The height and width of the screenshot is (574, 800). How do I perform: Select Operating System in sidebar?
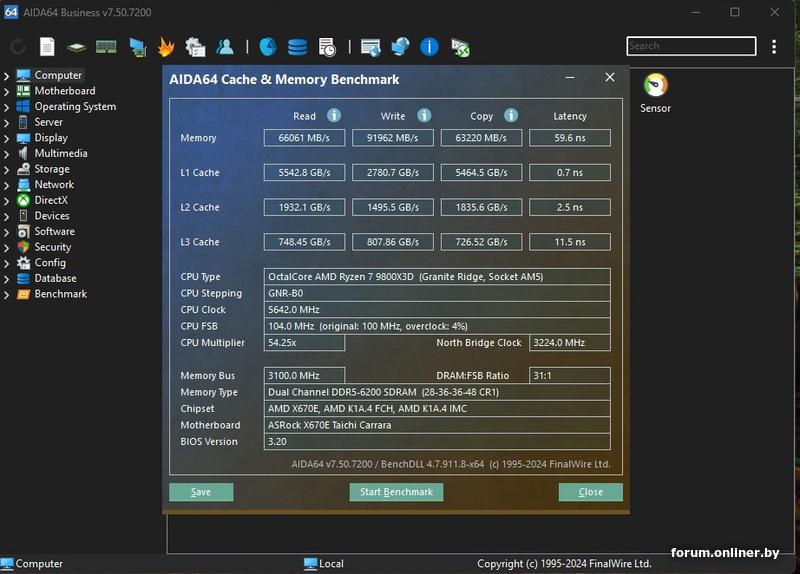75,107
